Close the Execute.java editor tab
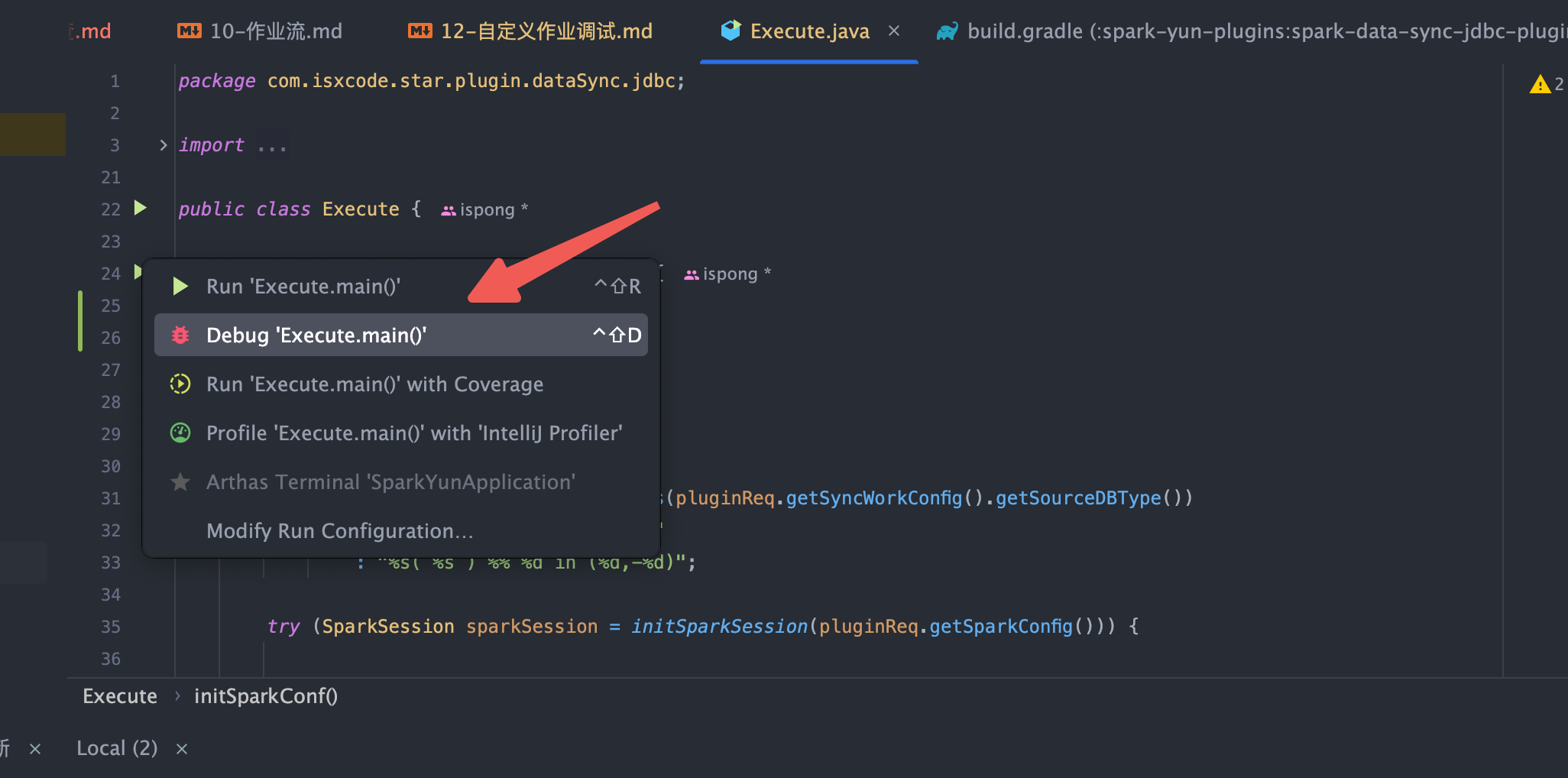The height and width of the screenshot is (778, 1568). (894, 31)
